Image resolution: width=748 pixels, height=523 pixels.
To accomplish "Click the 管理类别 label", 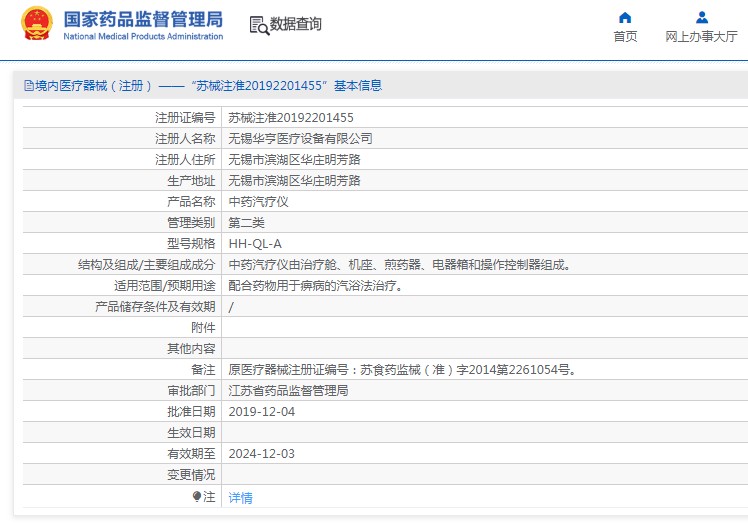I will 191,222.
